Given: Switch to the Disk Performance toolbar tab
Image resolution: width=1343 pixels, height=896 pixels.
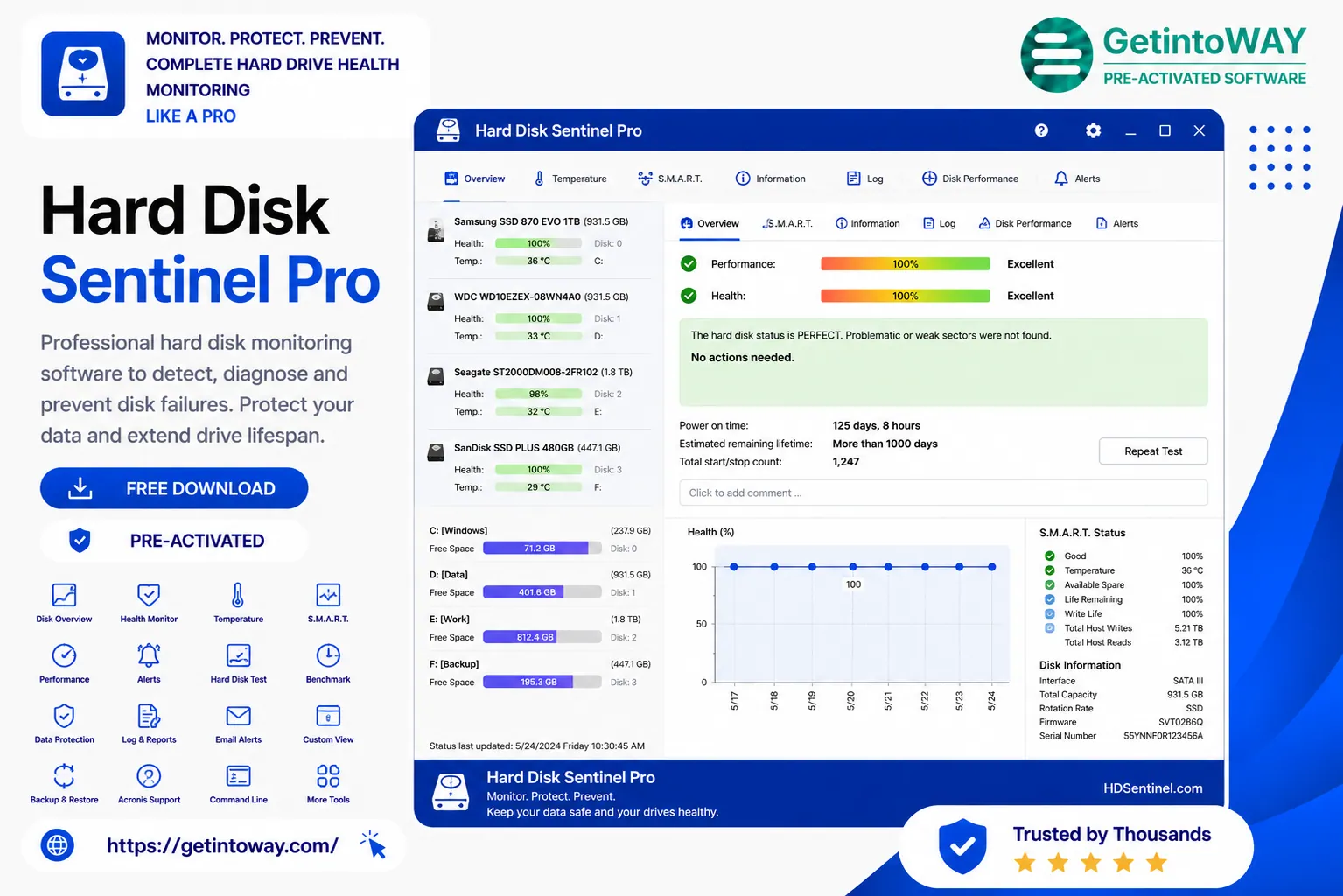Looking at the screenshot, I should (970, 178).
